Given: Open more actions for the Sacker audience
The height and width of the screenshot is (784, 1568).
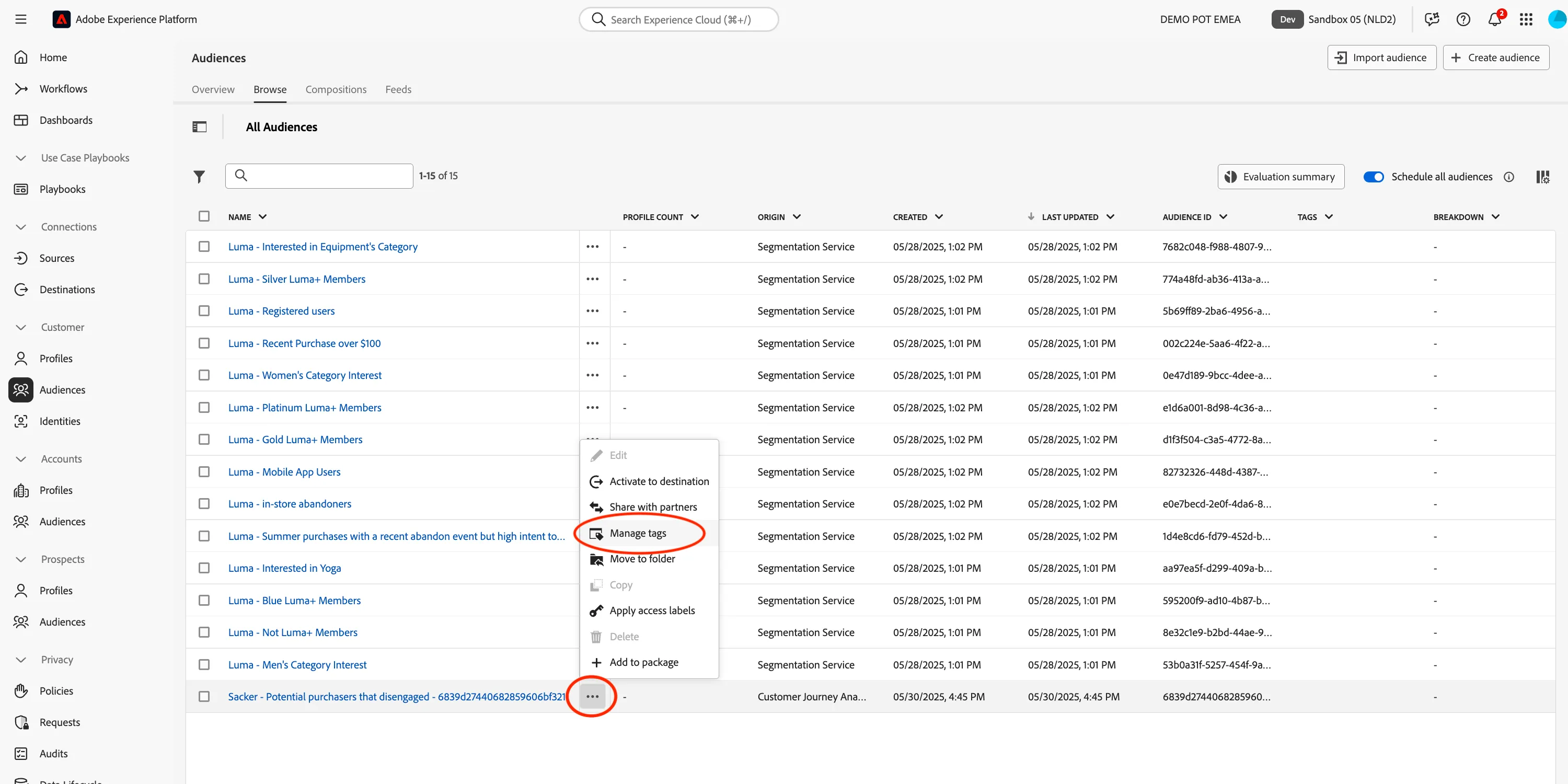Looking at the screenshot, I should pos(592,696).
